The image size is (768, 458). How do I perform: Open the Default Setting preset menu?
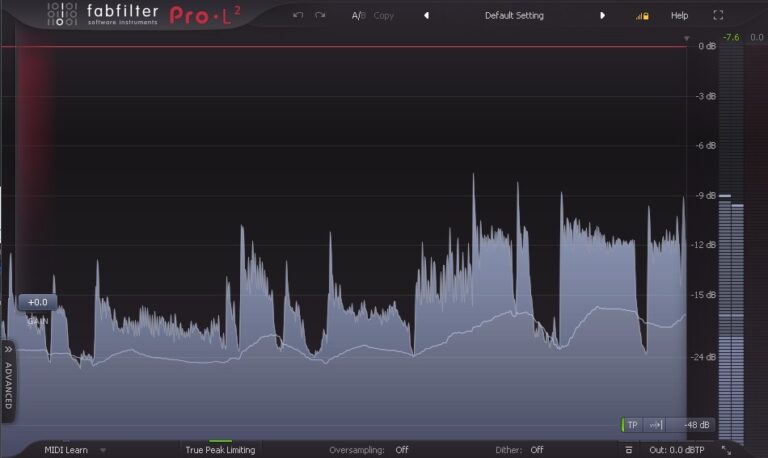pos(514,15)
